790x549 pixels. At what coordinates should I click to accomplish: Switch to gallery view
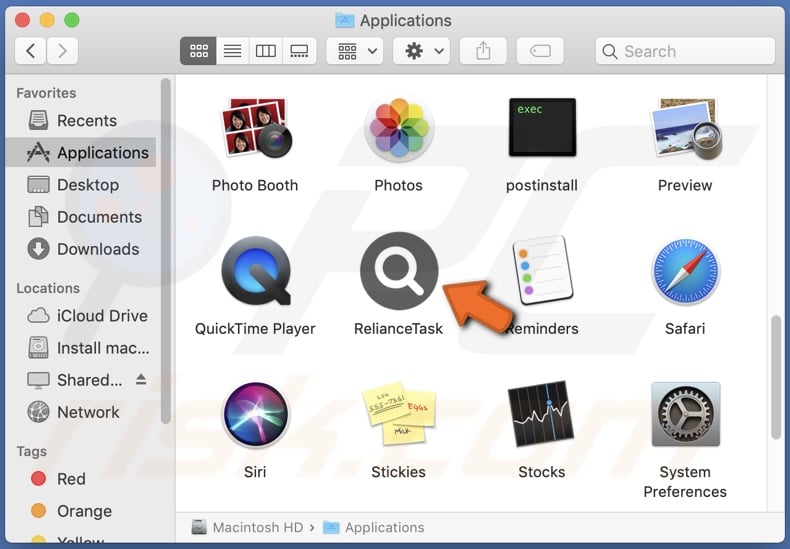pyautogui.click(x=299, y=51)
